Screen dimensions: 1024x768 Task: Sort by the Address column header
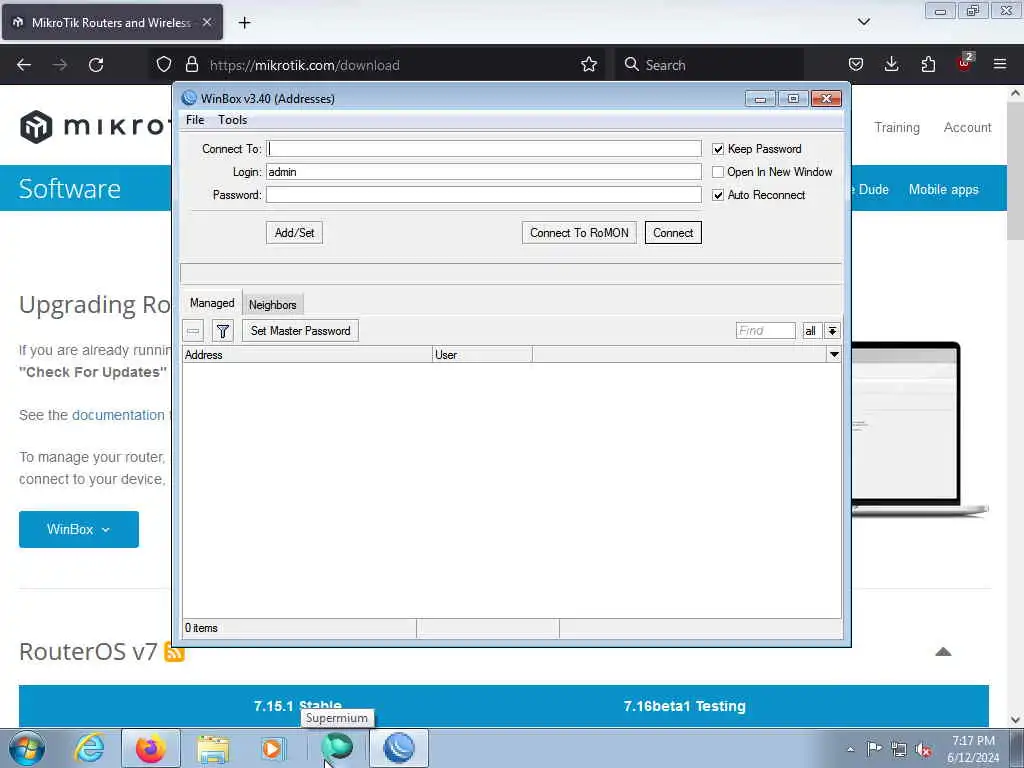(x=307, y=355)
